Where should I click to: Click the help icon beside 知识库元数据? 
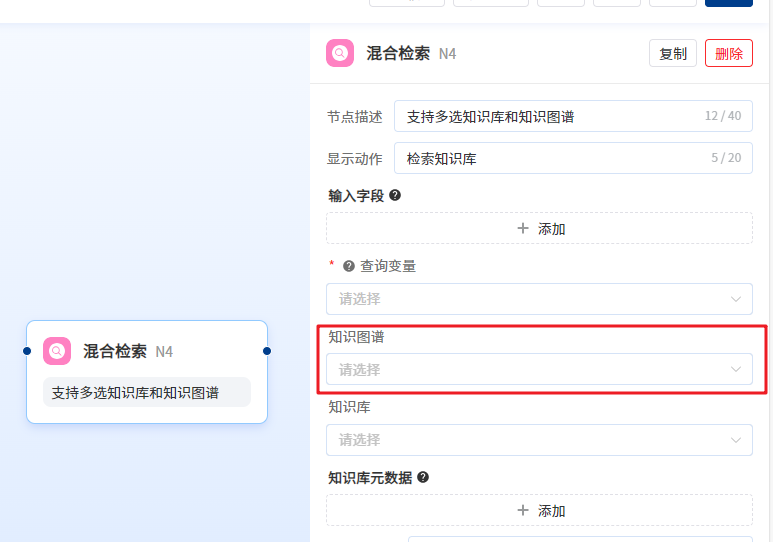[423, 477]
